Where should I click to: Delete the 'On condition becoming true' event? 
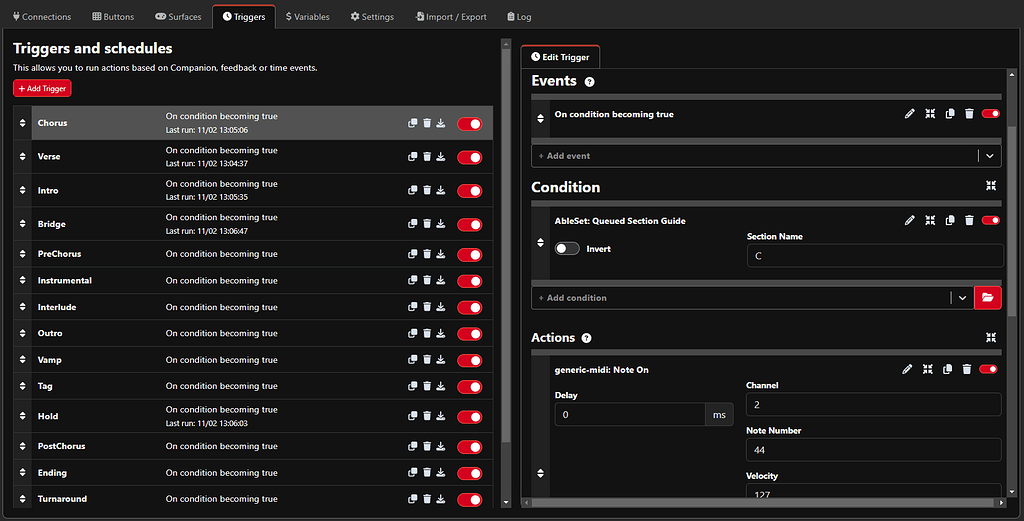click(x=969, y=114)
